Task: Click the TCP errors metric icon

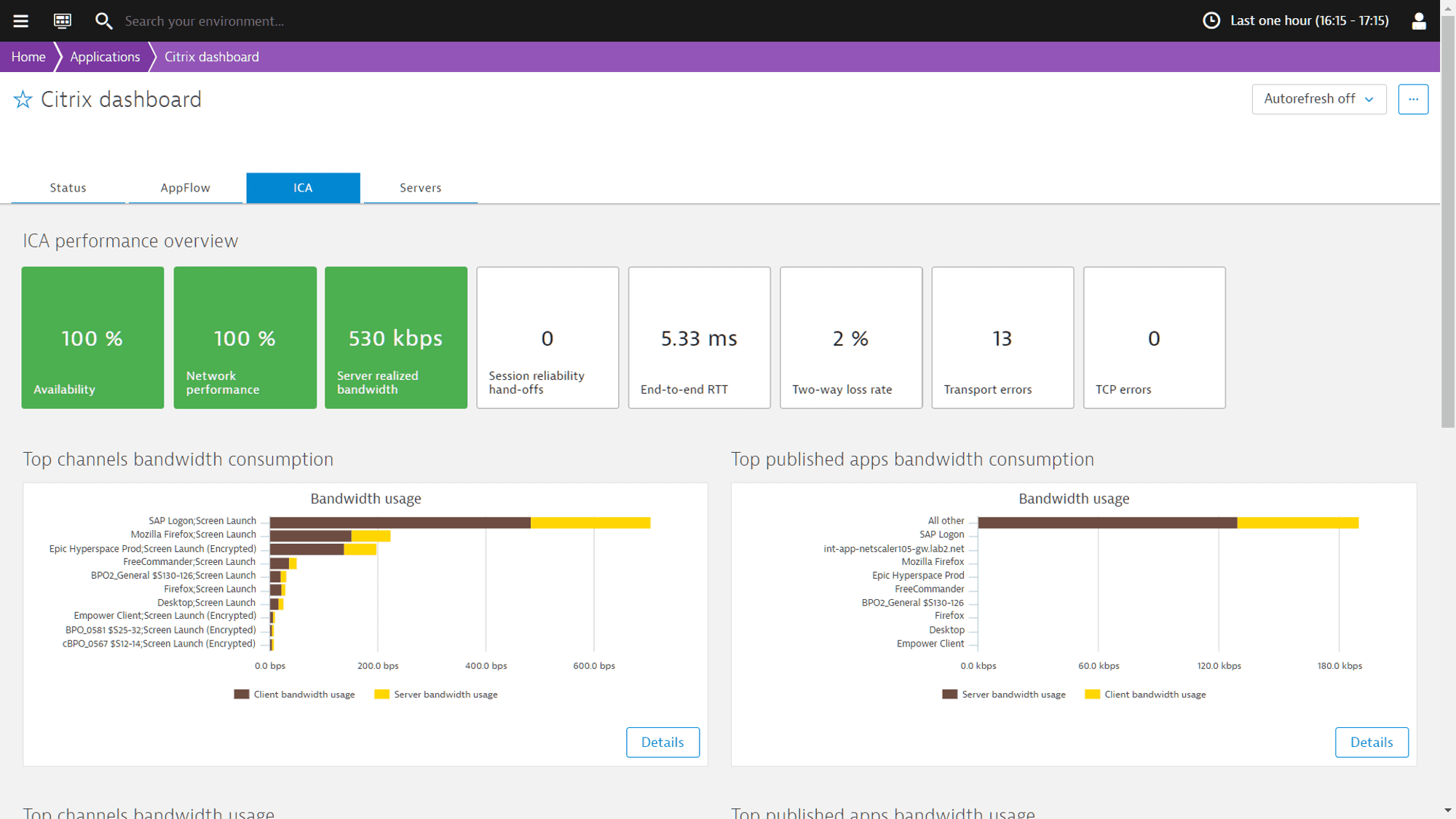Action: tap(1154, 338)
